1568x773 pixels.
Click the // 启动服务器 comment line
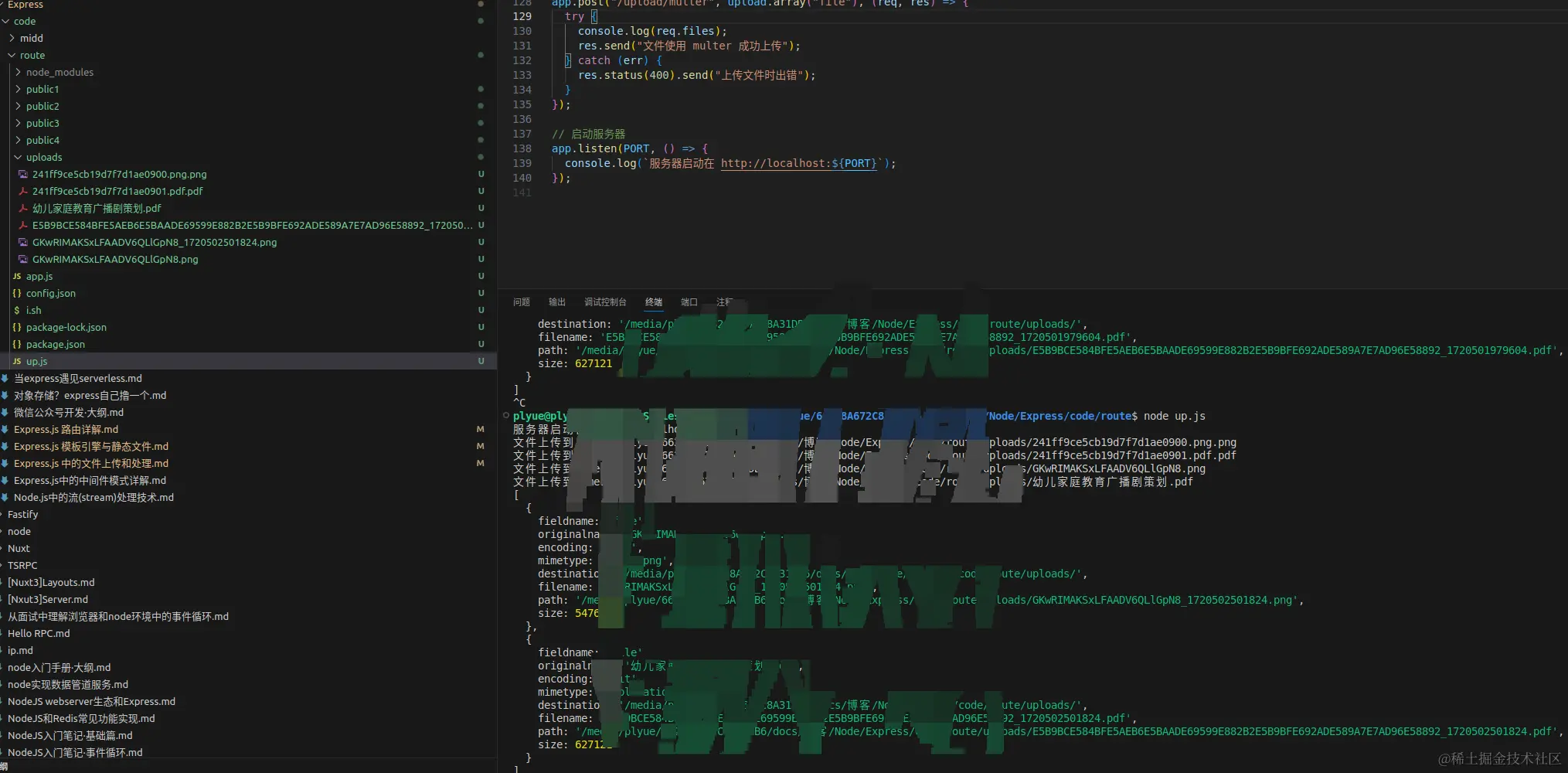point(589,135)
